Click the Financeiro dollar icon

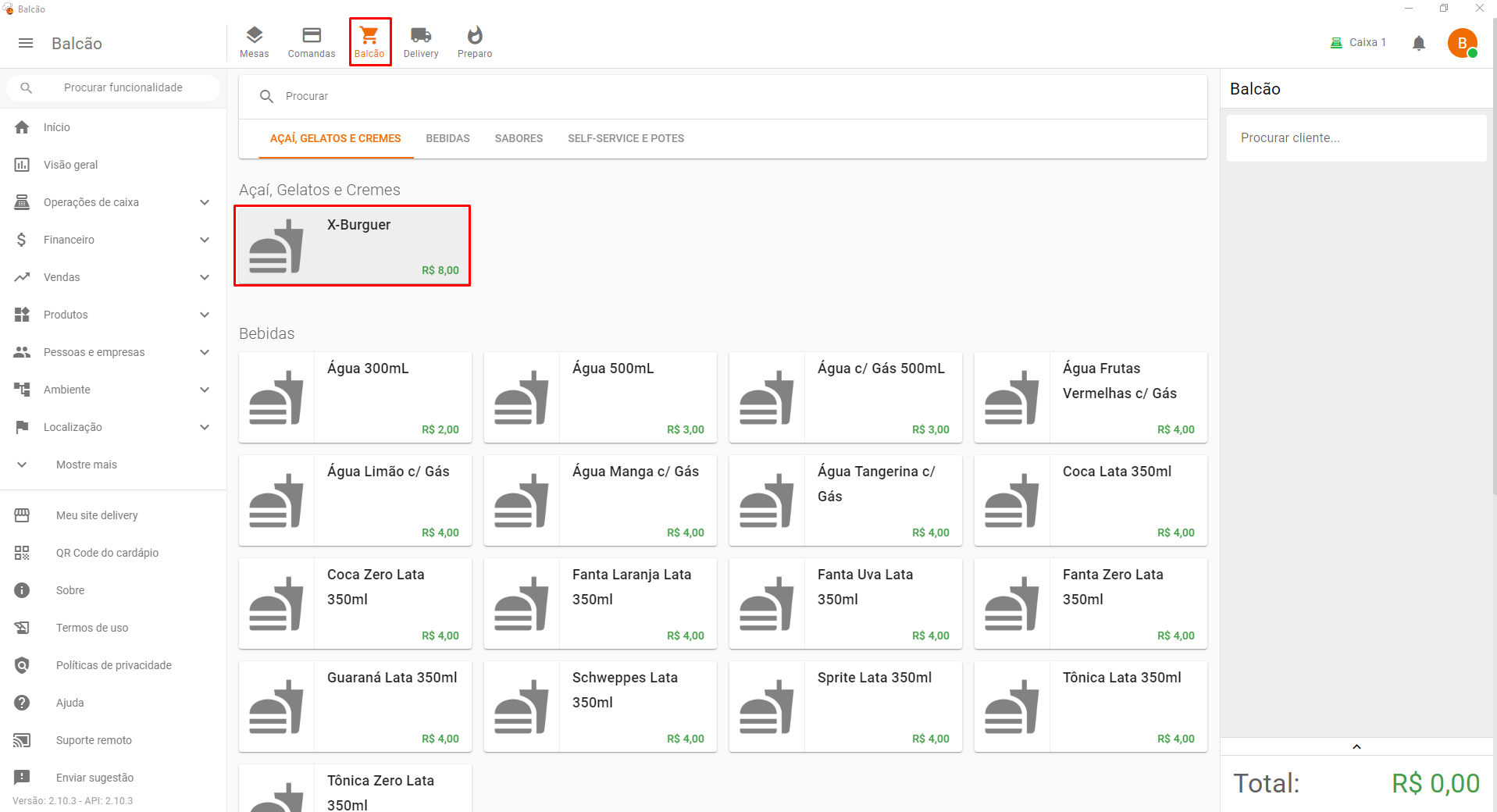click(x=22, y=240)
